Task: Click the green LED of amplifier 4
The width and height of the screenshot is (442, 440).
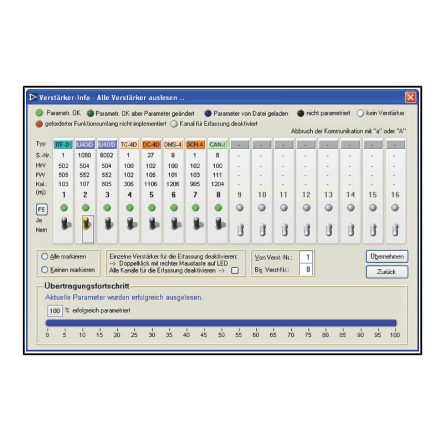Action: tap(130, 208)
